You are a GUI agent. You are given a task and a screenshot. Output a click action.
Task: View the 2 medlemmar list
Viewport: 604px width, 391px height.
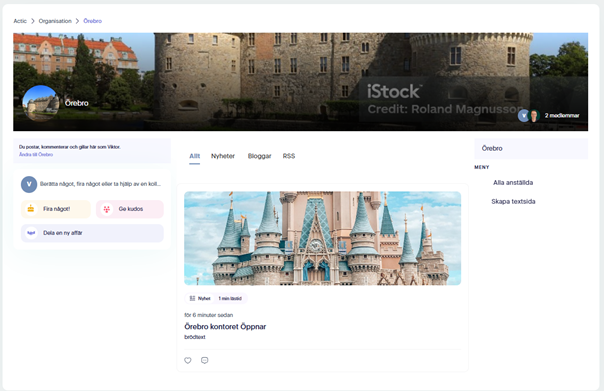562,116
